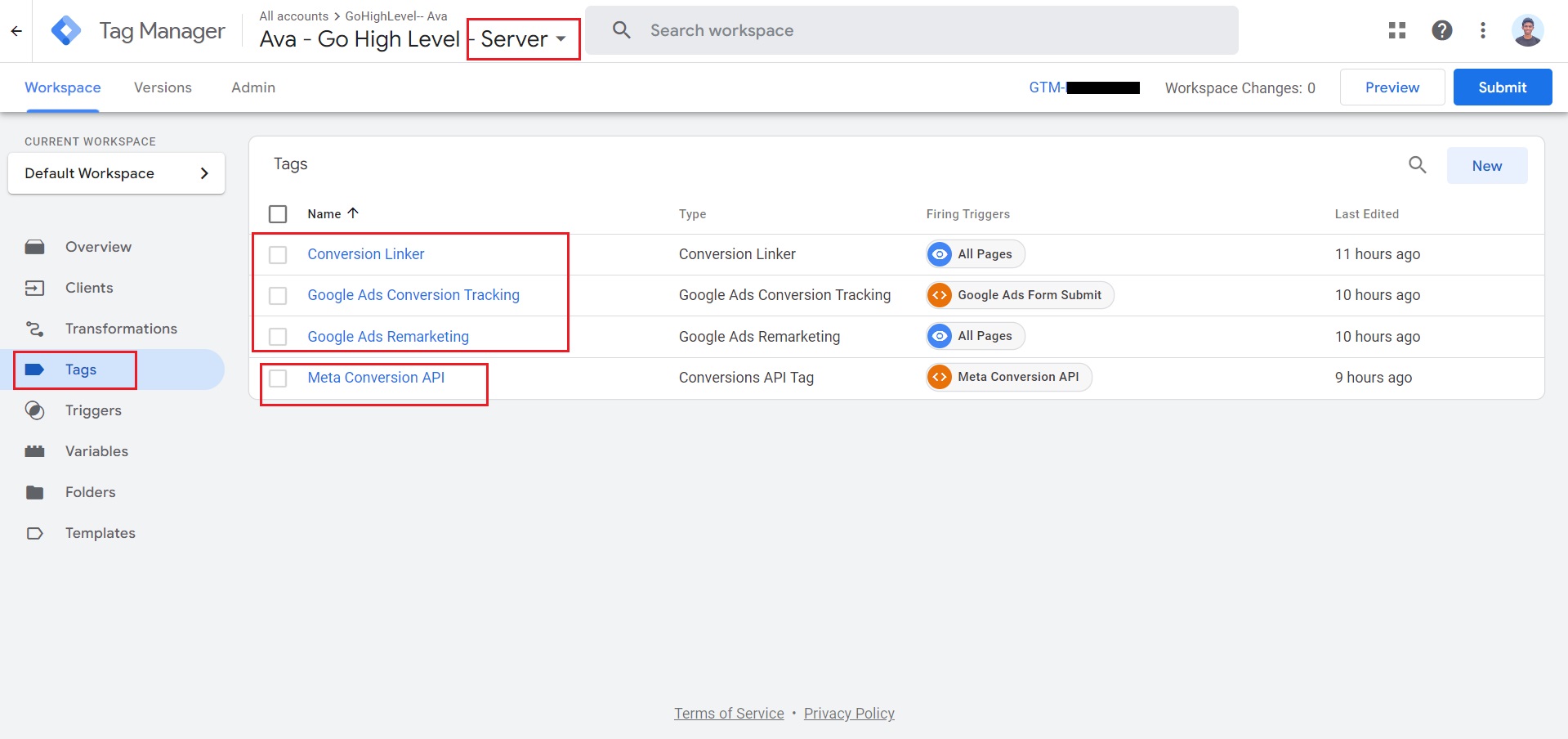1568x739 pixels.
Task: Open the Meta Conversion API tag
Action: click(376, 378)
